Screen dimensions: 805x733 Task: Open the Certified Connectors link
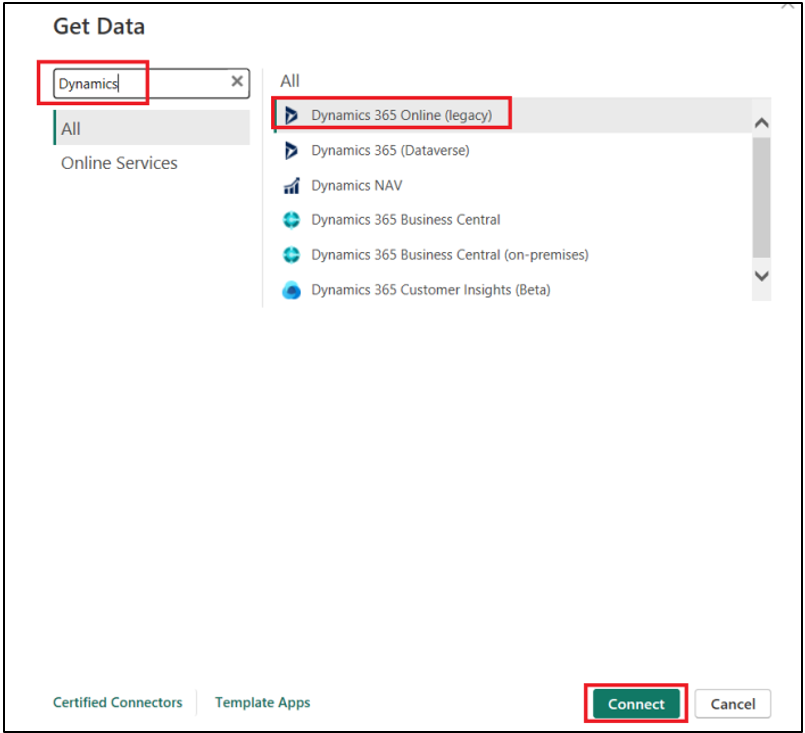point(118,703)
